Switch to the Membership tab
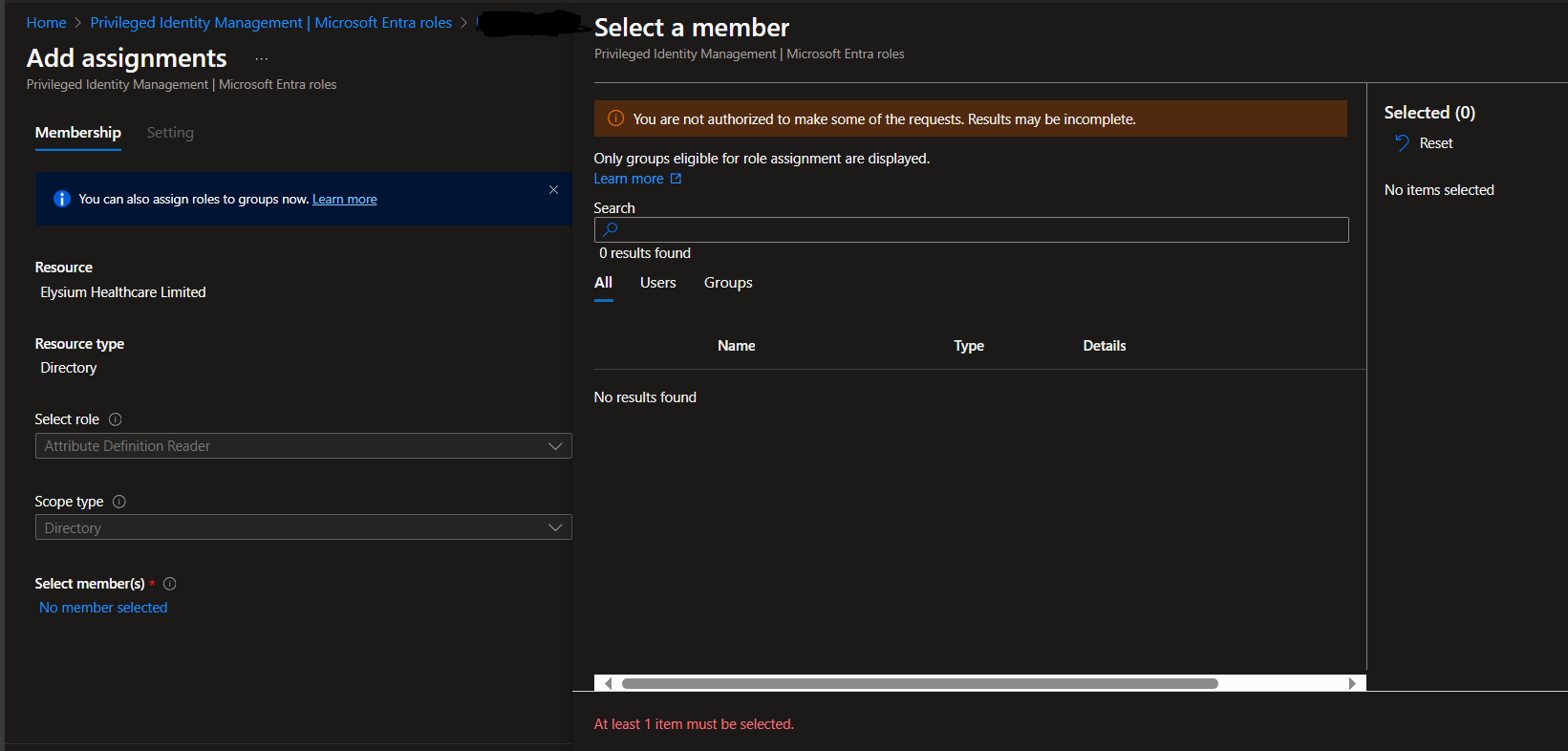 [78, 133]
